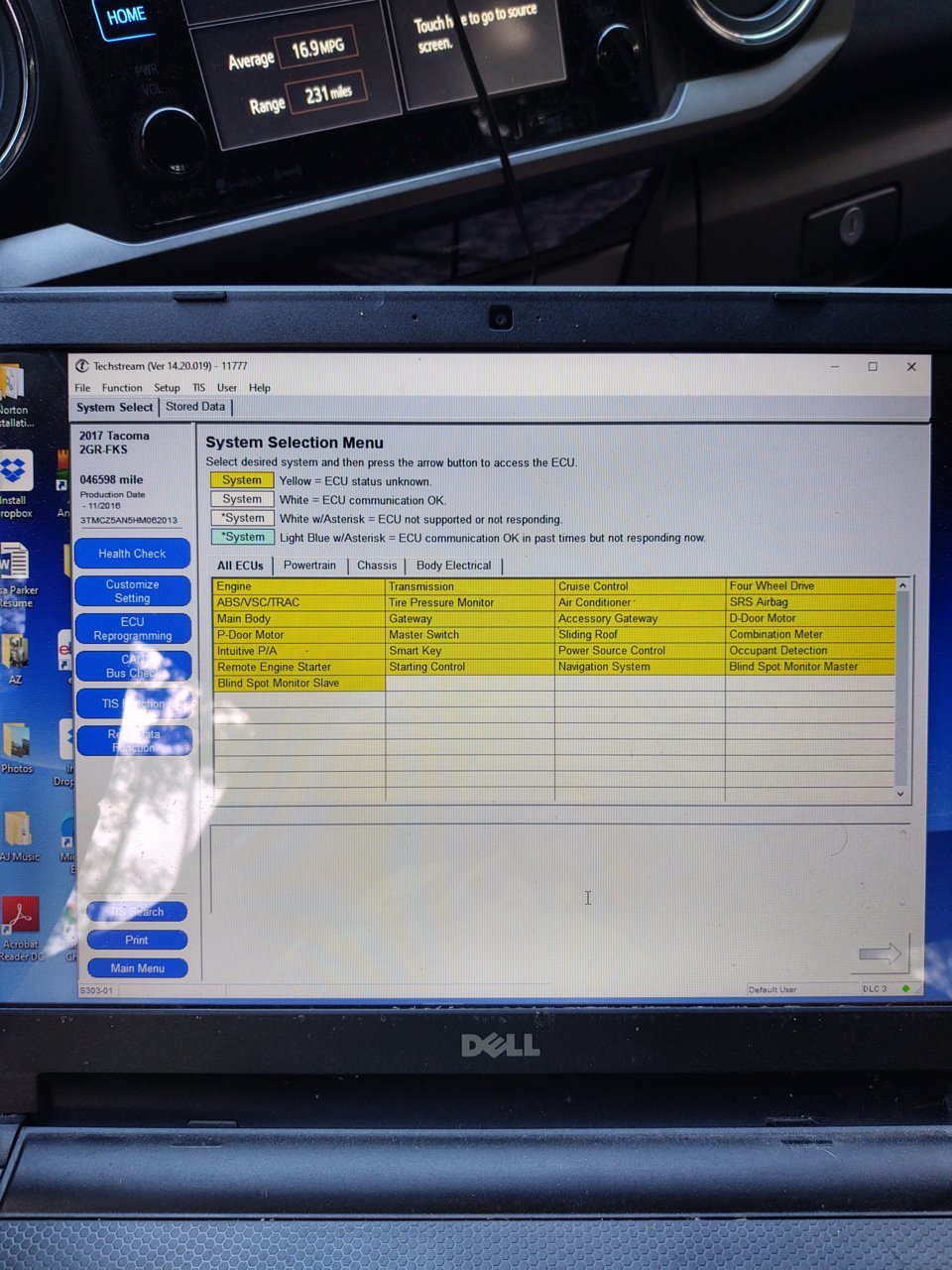This screenshot has width=952, height=1270.
Task: Open the TIS menu
Action: pyautogui.click(x=198, y=388)
